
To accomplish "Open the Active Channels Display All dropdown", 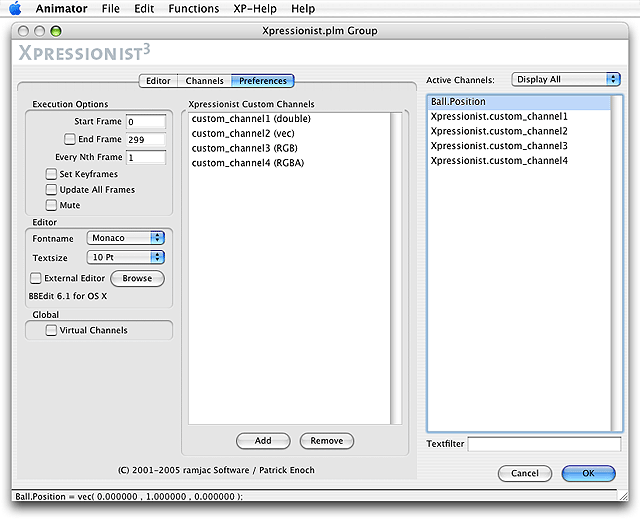I will (x=566, y=79).
